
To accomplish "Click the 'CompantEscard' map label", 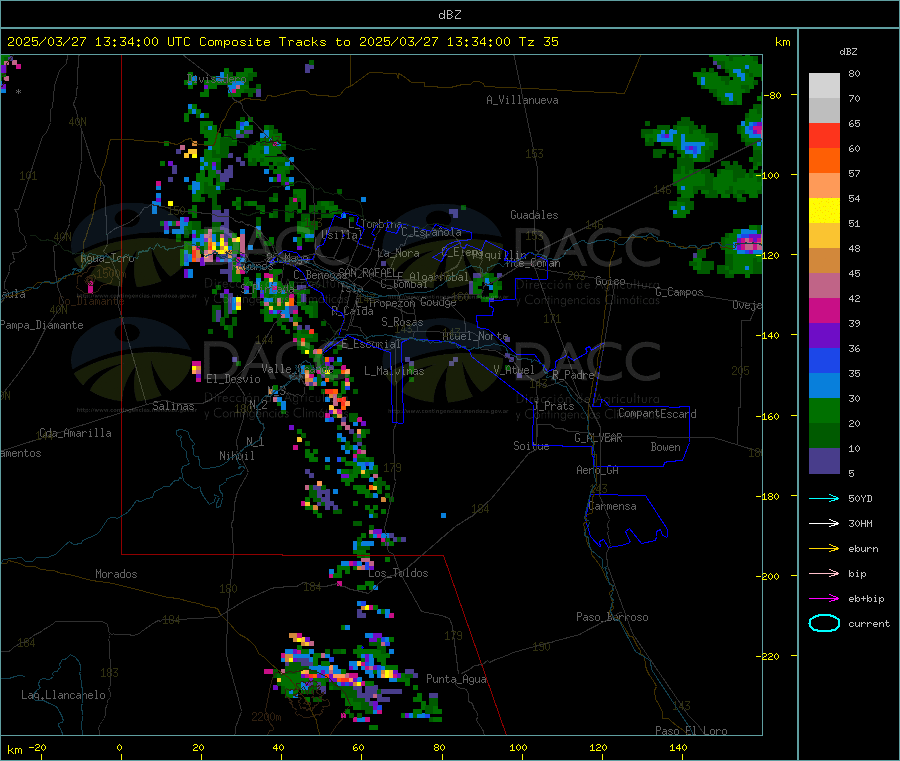I will [657, 414].
